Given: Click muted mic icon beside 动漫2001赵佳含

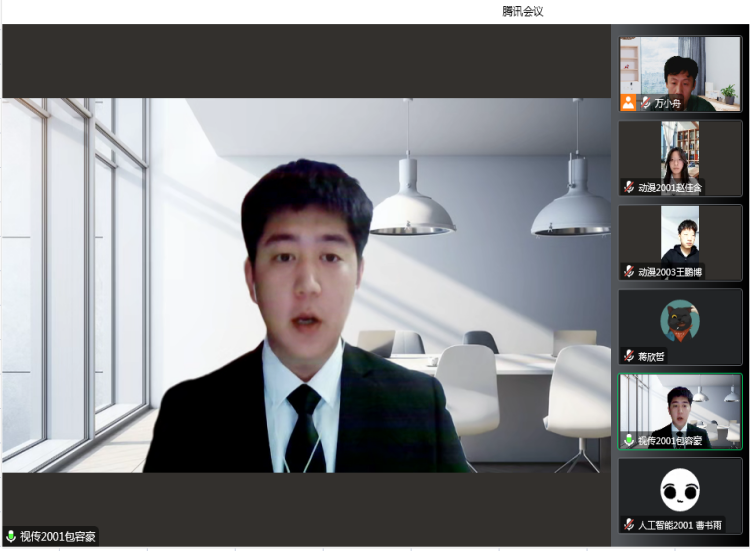Looking at the screenshot, I should pos(629,187).
